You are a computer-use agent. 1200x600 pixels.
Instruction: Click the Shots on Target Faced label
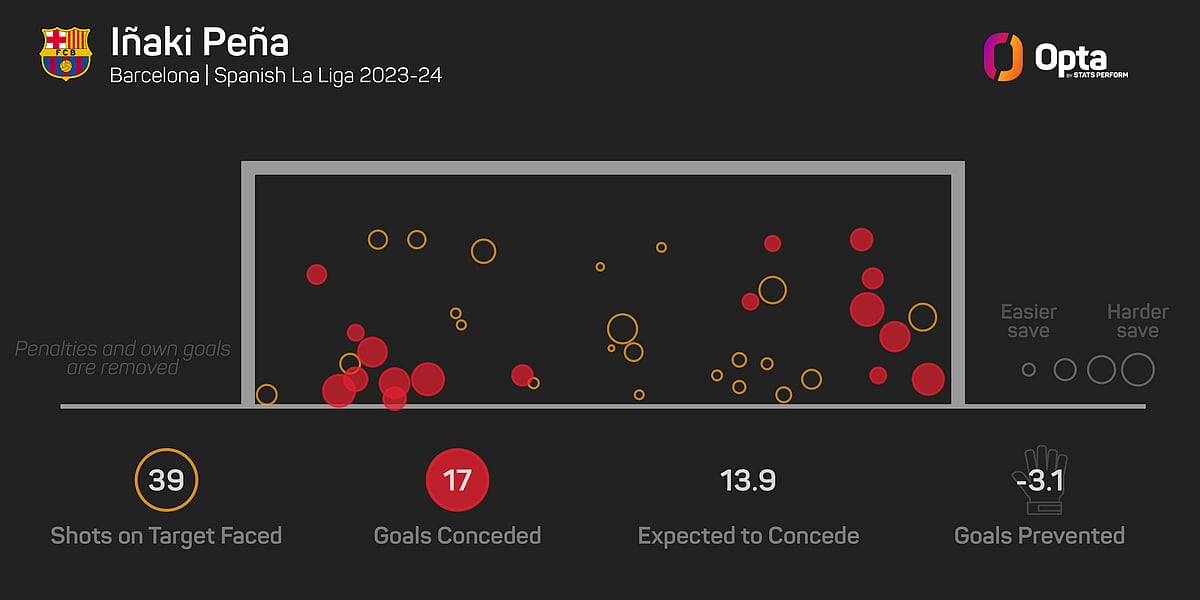(166, 536)
